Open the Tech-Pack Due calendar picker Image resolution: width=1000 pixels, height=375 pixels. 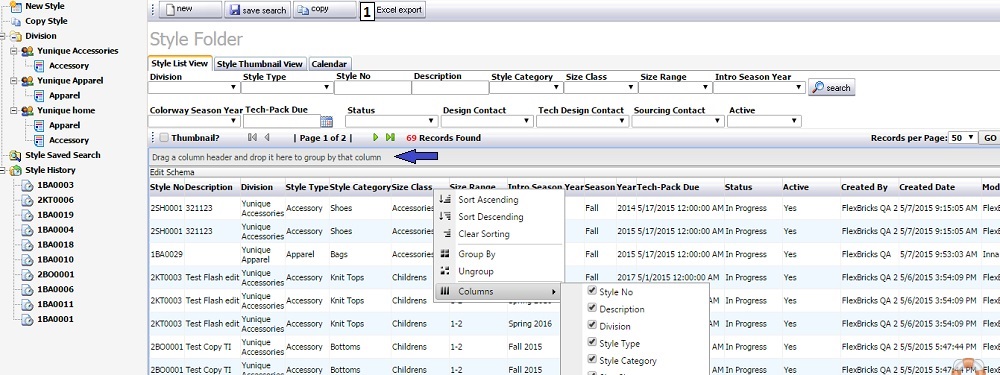[327, 121]
